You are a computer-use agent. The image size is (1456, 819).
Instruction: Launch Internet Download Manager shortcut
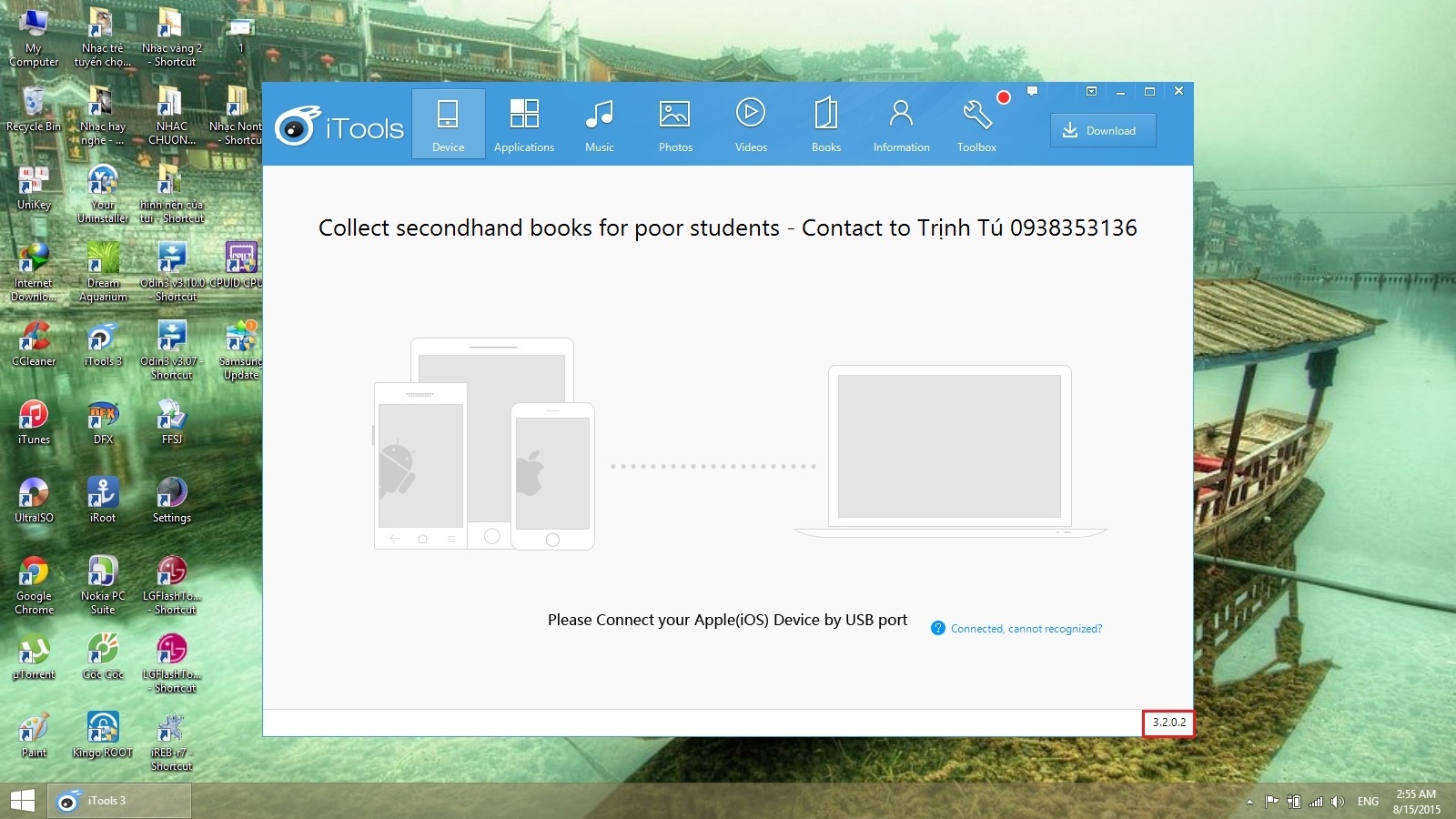(x=34, y=272)
